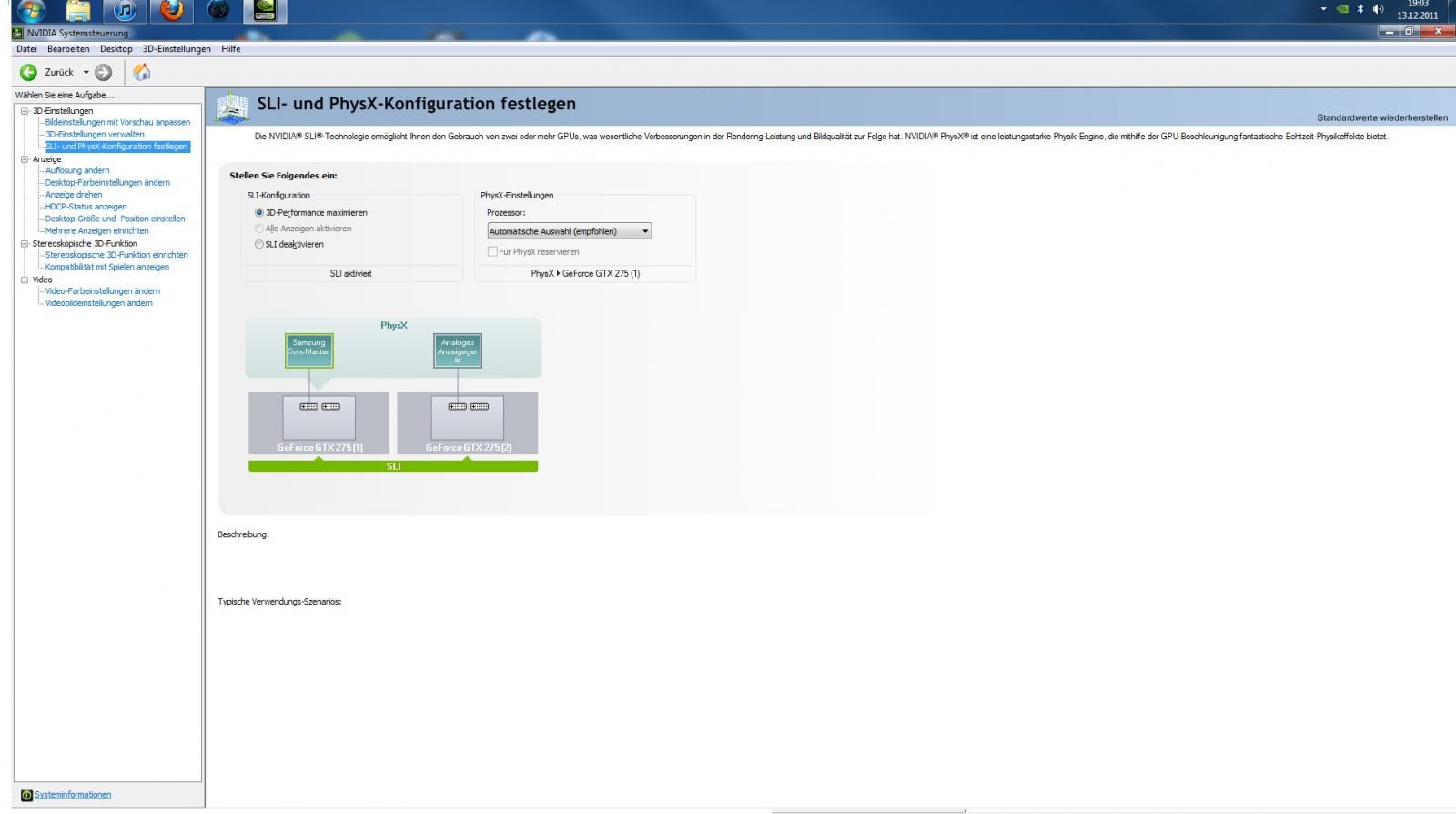This screenshot has height=814, width=1456.
Task: Click the Samsung SyncMaster display box
Action: point(308,350)
